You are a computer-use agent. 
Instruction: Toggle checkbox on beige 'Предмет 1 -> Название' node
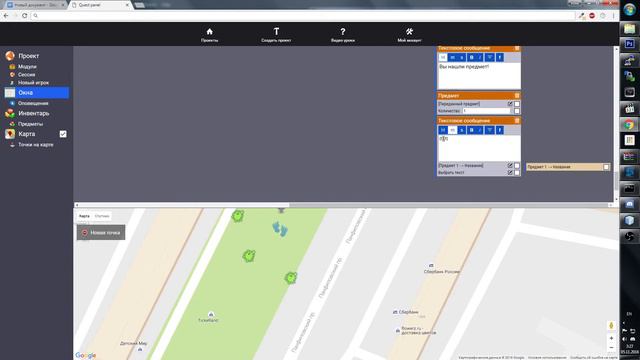click(606, 167)
